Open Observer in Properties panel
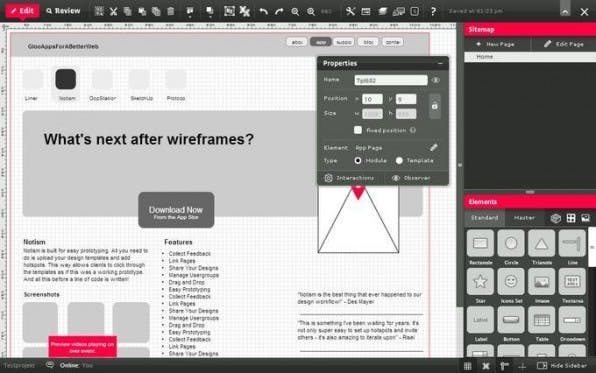 pyautogui.click(x=411, y=178)
